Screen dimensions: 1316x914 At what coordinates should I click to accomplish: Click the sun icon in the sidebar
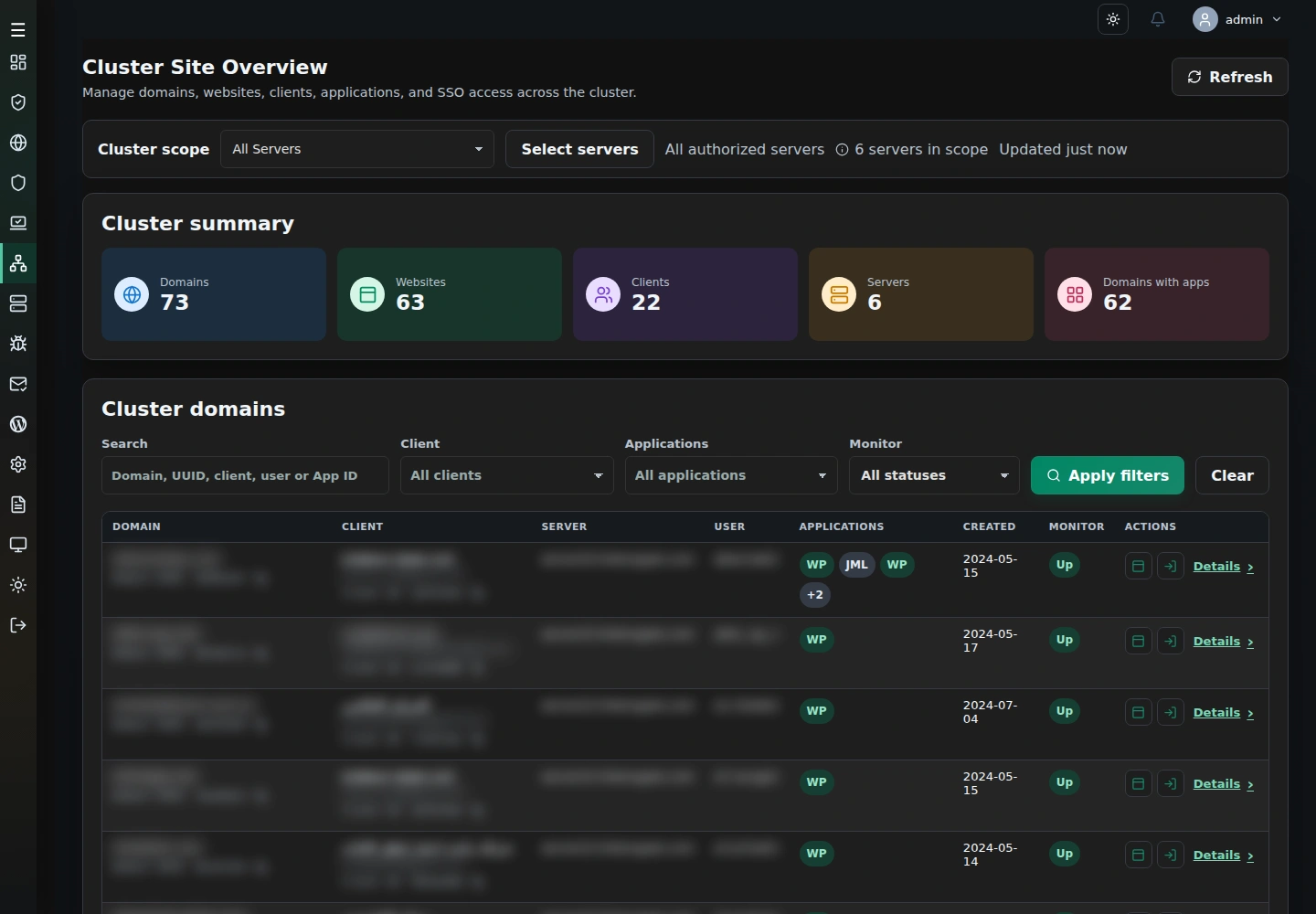(x=18, y=585)
